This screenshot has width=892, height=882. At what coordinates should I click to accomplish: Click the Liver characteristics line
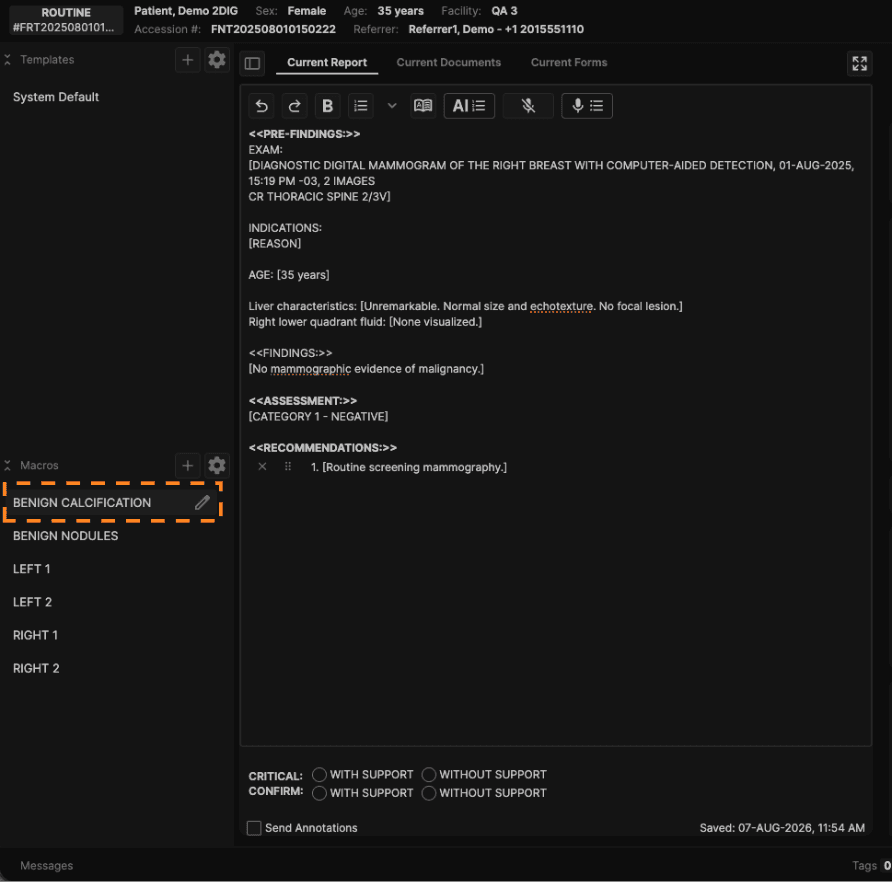(x=465, y=306)
